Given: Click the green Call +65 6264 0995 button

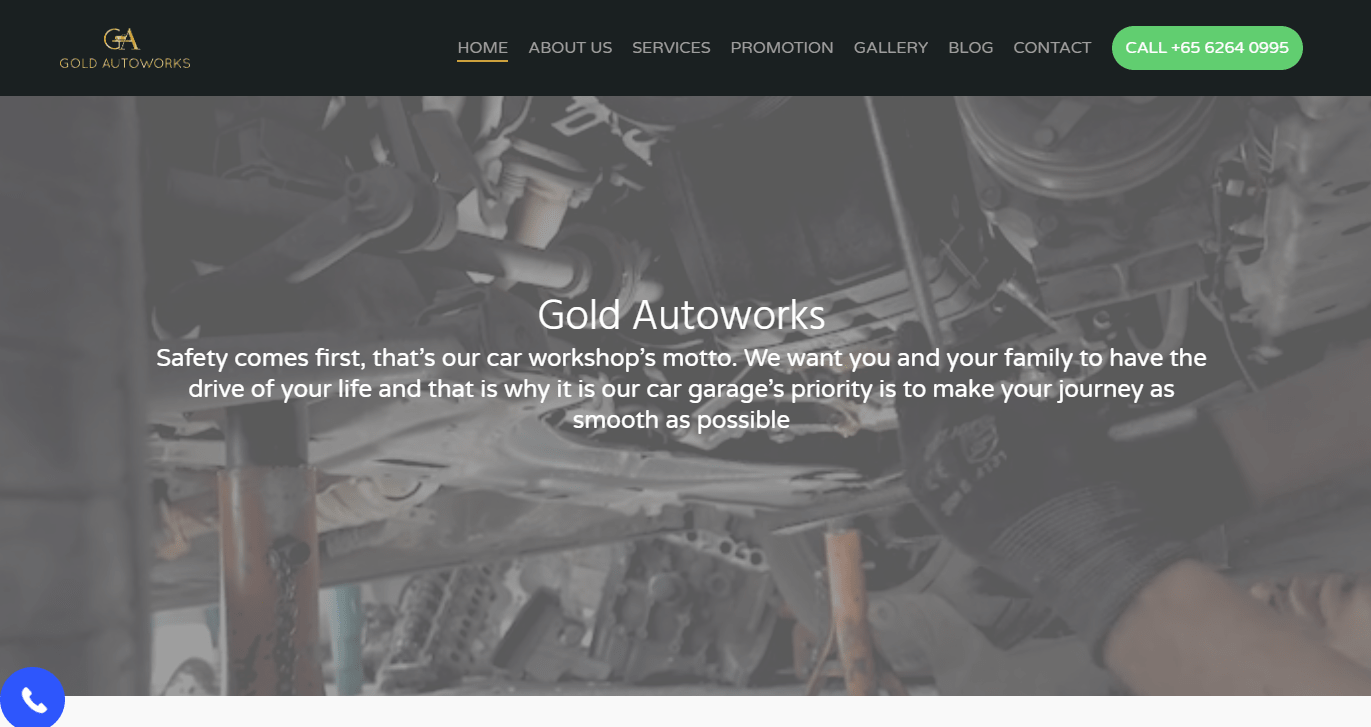Looking at the screenshot, I should coord(1207,48).
